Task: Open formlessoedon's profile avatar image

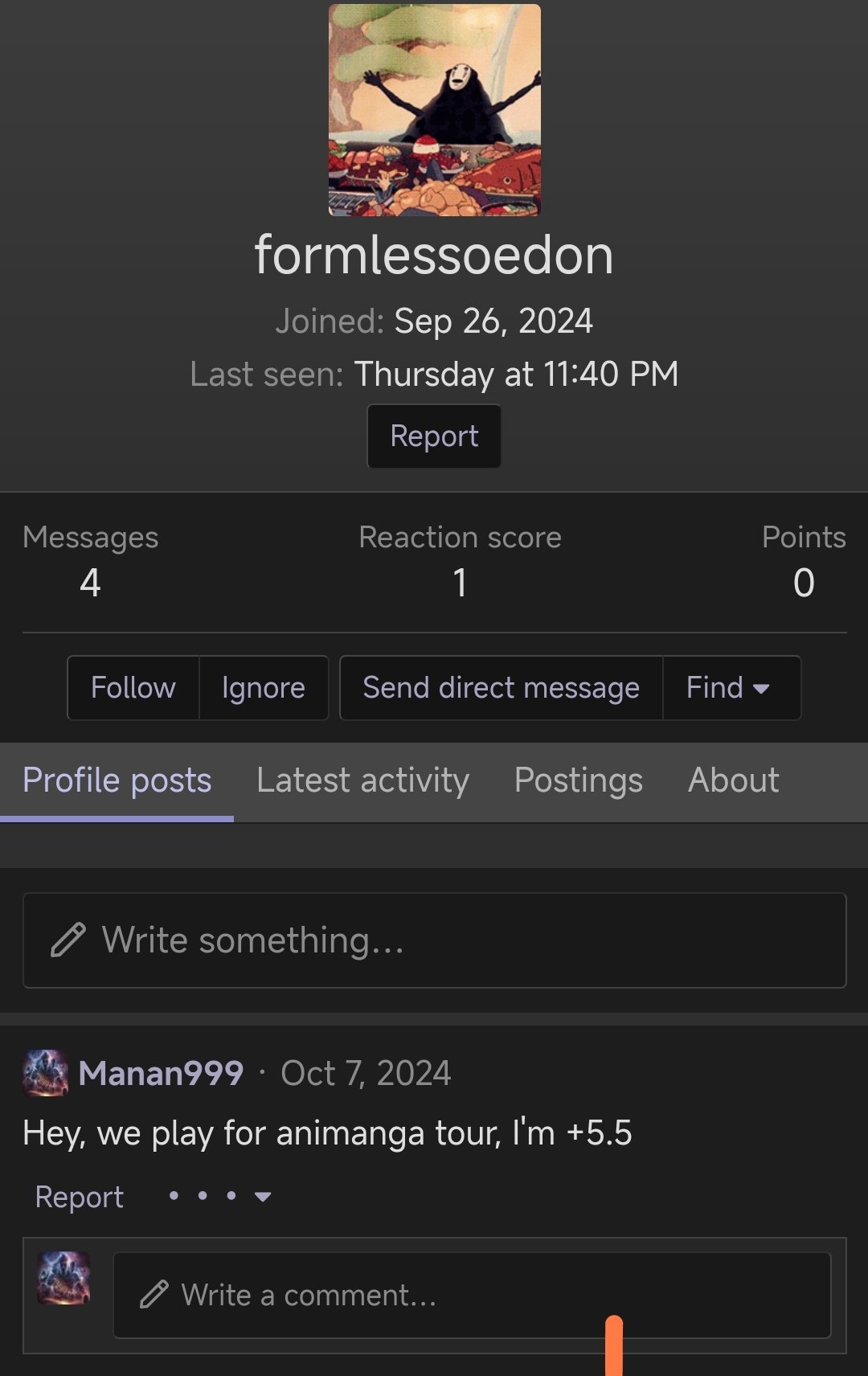Action: tap(434, 110)
